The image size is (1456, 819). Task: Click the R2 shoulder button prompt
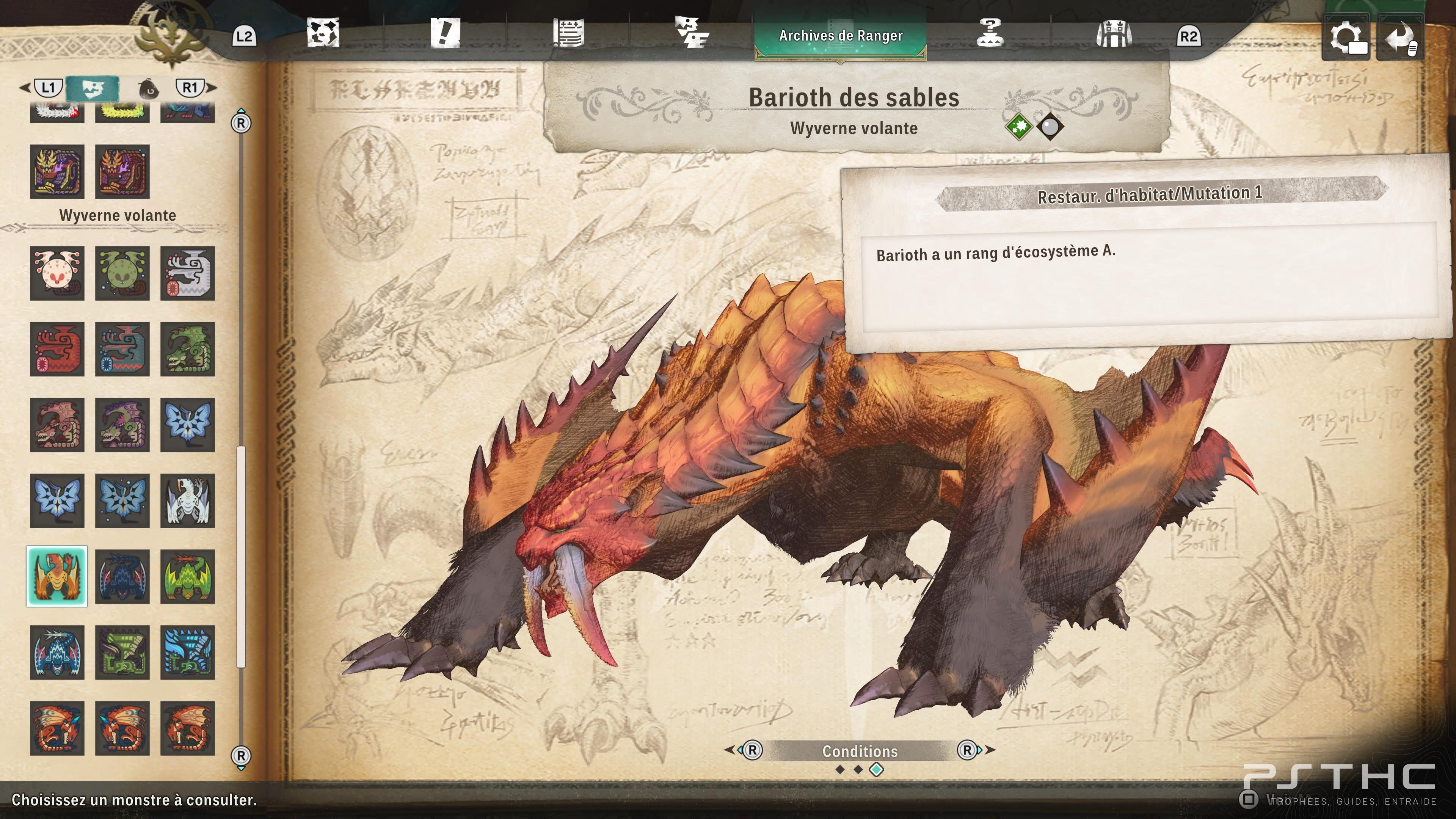1188,37
